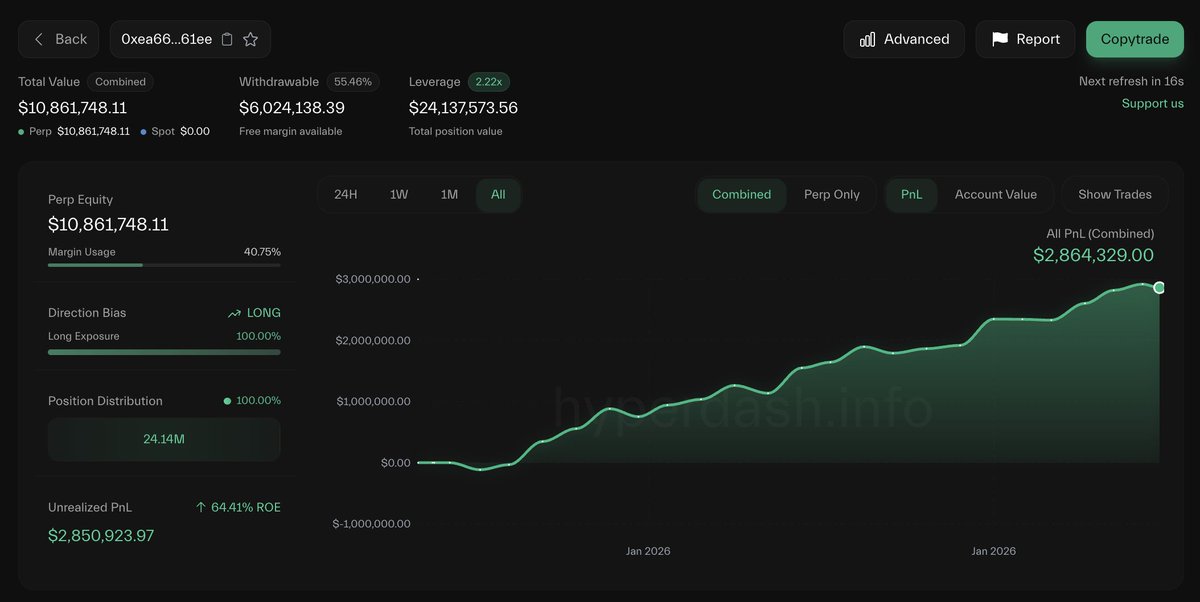Screen dimensions: 1200x602
Task: Click the ROE up arrow icon
Action: coord(201,508)
